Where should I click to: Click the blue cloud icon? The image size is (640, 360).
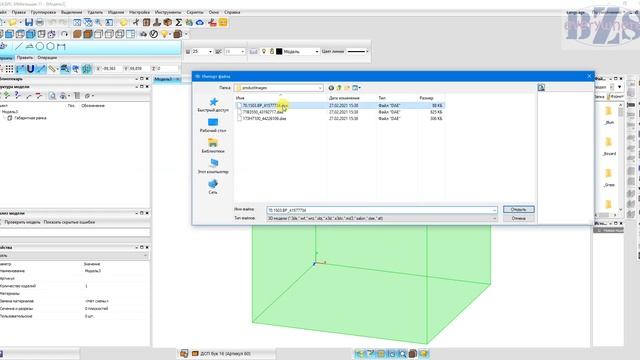click(200, 22)
